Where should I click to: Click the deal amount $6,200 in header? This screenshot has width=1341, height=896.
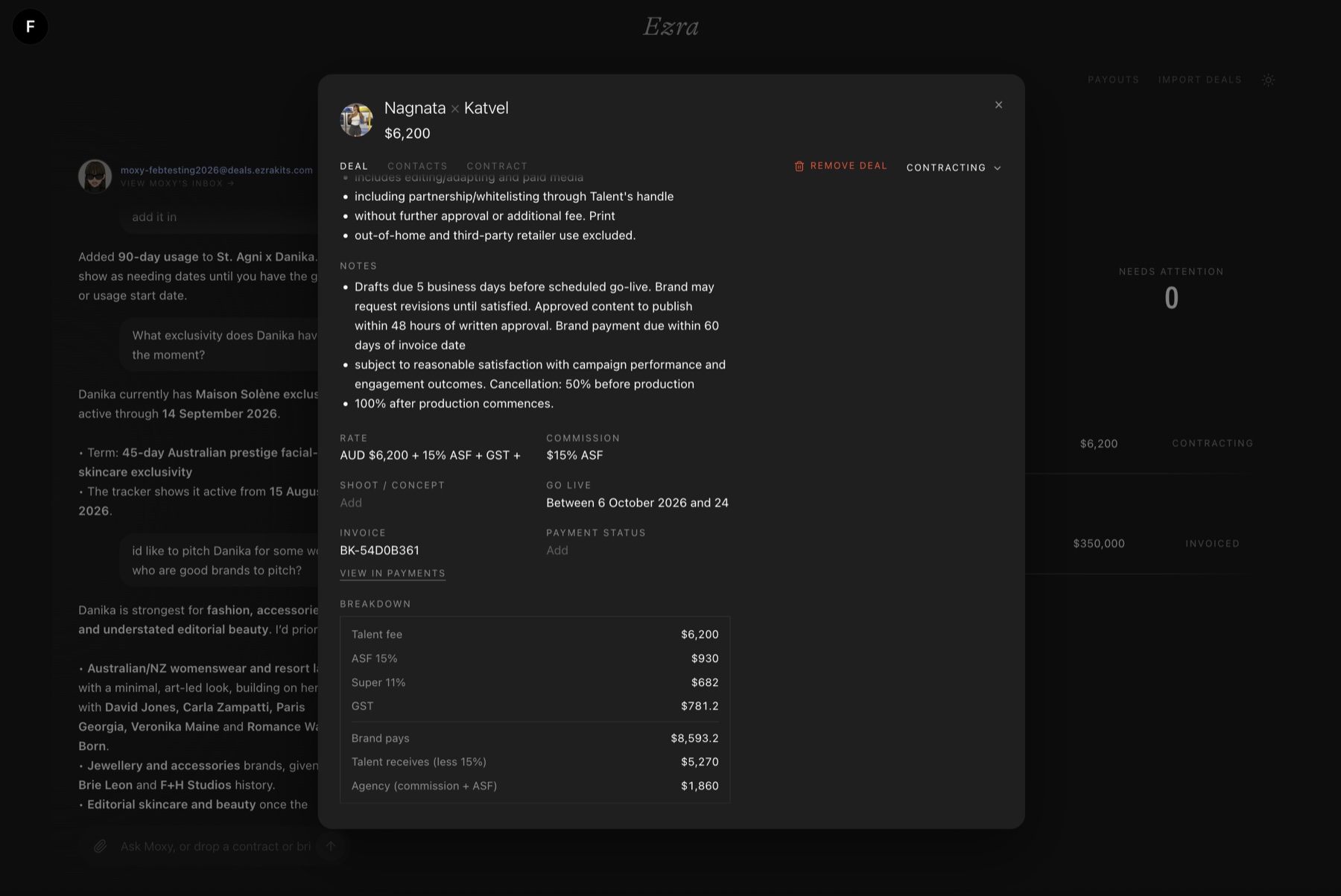coord(407,133)
